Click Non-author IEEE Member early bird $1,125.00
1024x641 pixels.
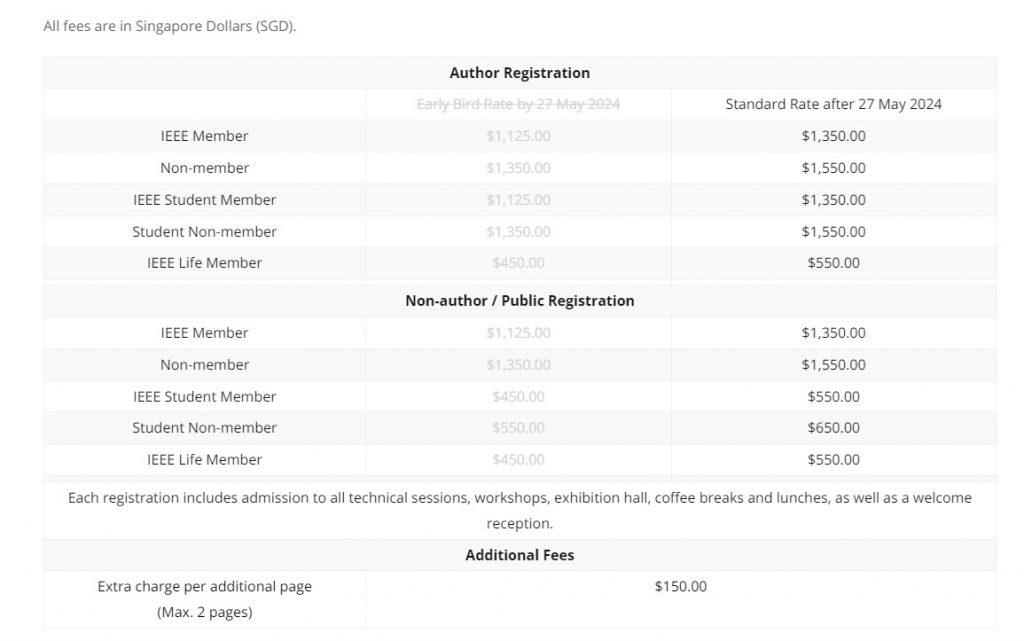(518, 333)
